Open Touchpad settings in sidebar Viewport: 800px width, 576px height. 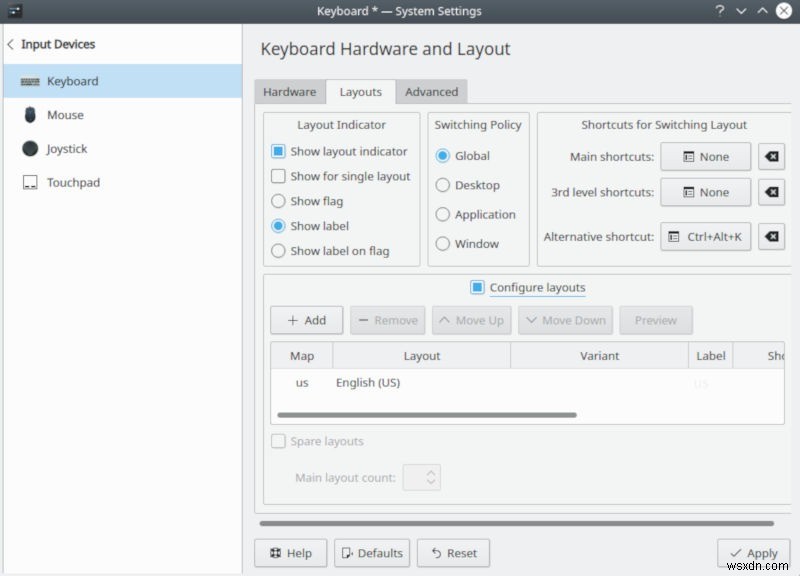click(122, 183)
